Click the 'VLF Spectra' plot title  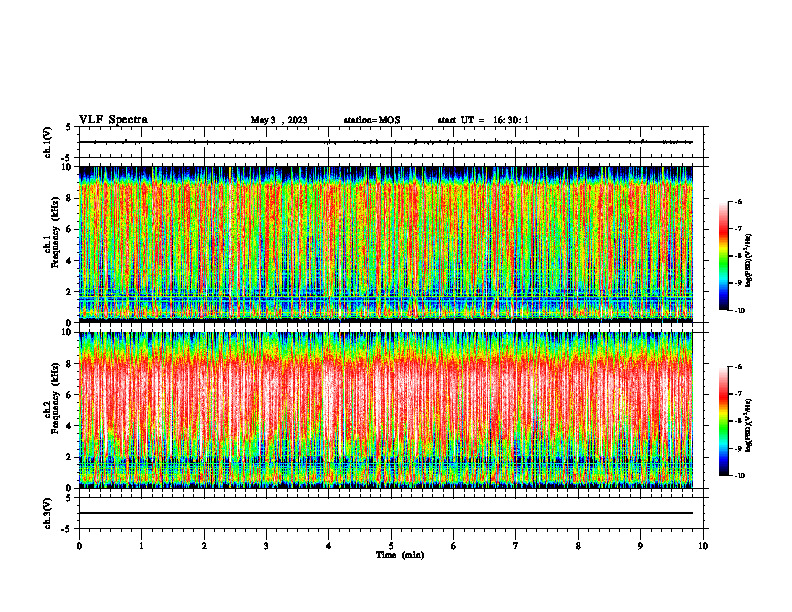113,120
